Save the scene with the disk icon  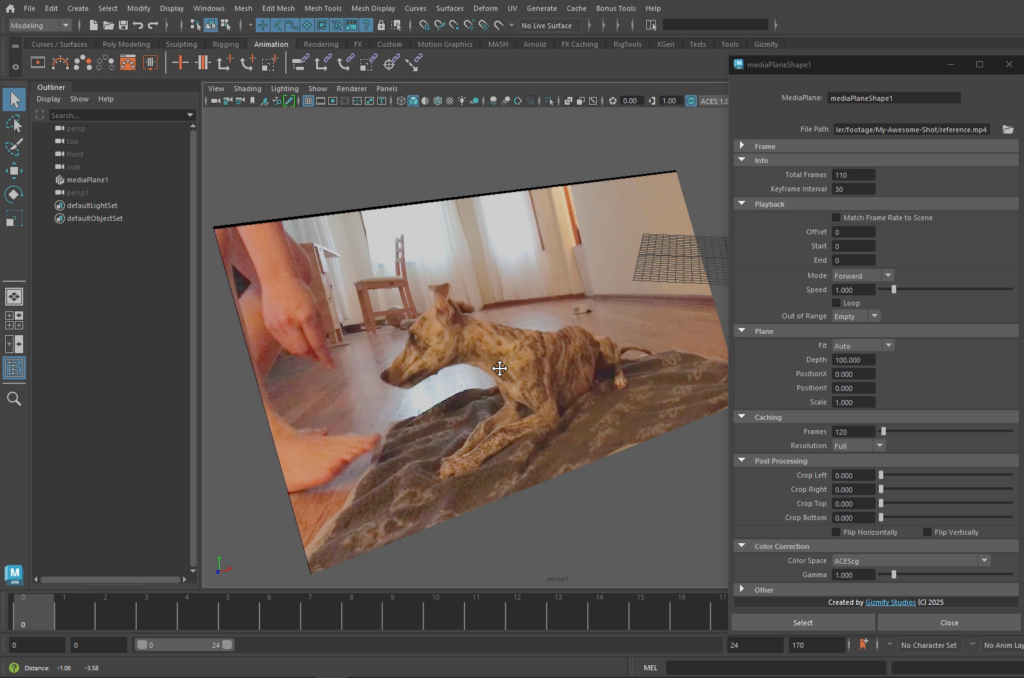[123, 25]
